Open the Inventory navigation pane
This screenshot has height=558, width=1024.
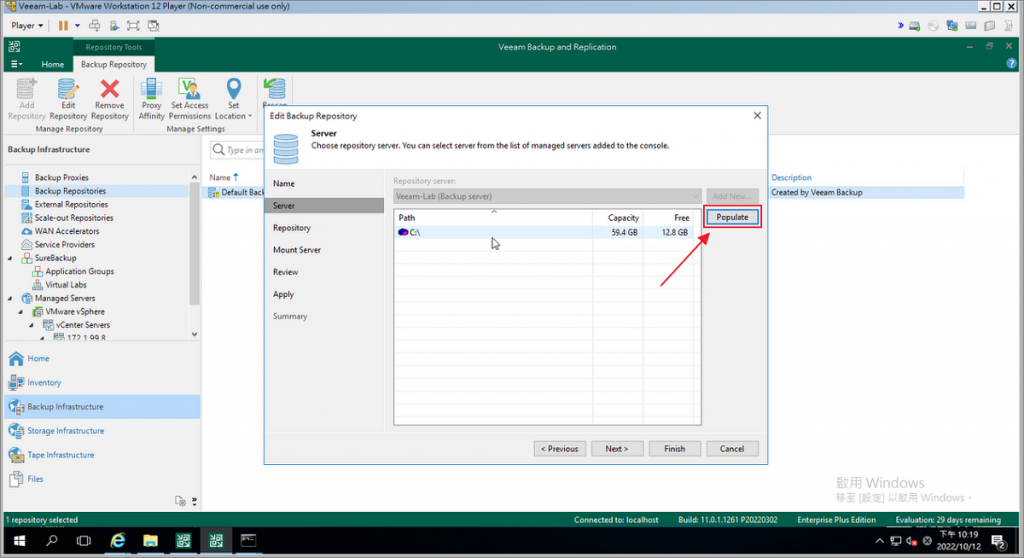[x=103, y=383]
